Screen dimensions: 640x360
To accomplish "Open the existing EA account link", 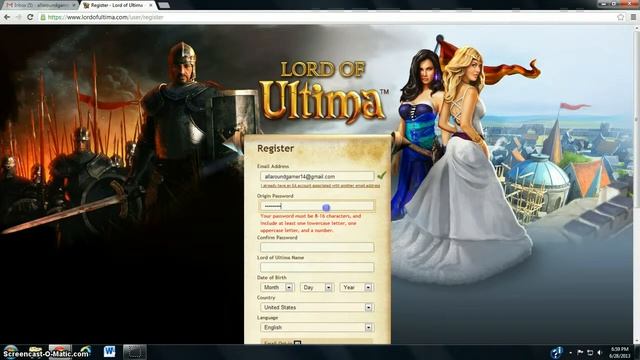I will tap(320, 186).
